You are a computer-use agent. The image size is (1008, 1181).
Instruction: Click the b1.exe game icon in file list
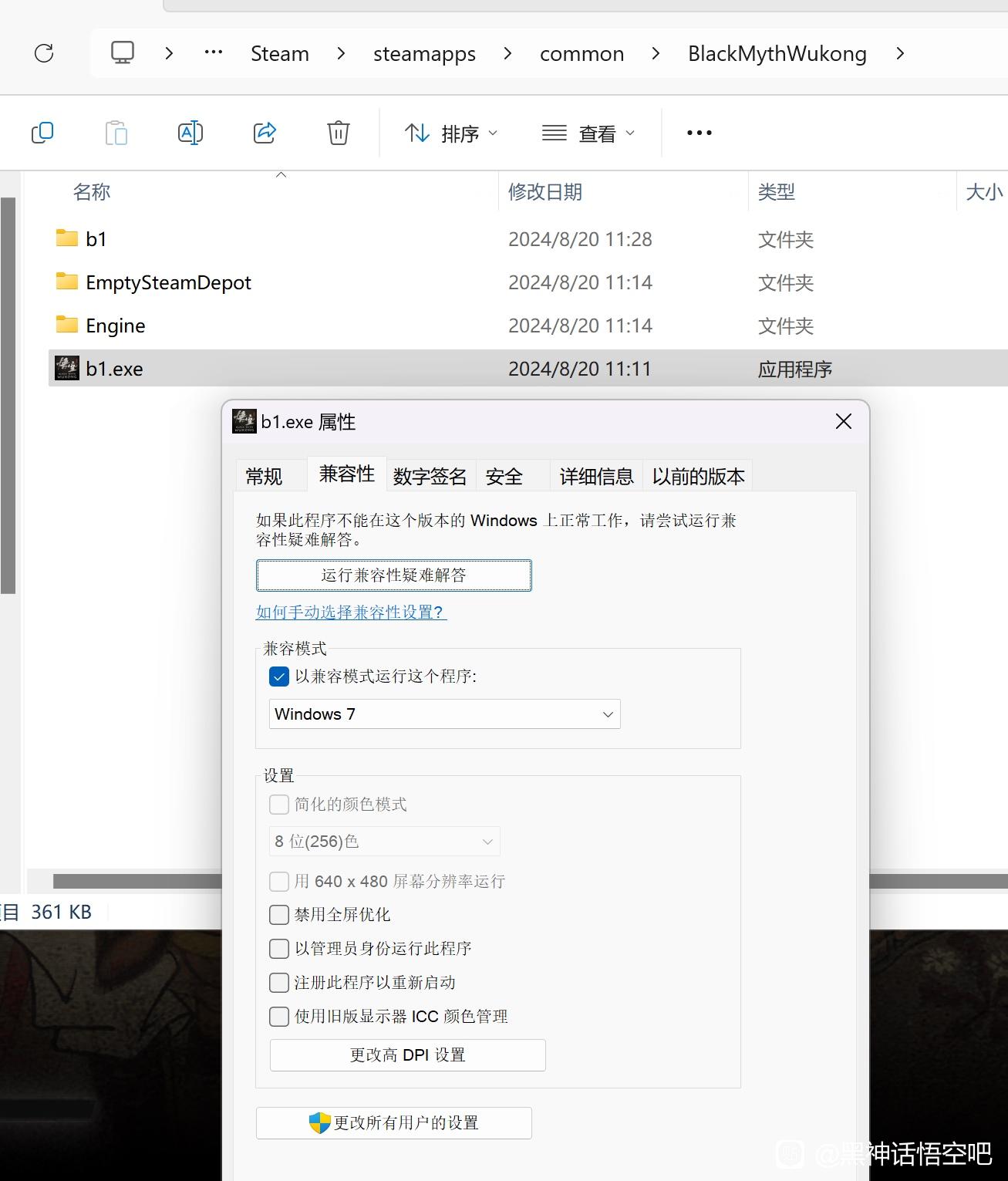(x=67, y=368)
